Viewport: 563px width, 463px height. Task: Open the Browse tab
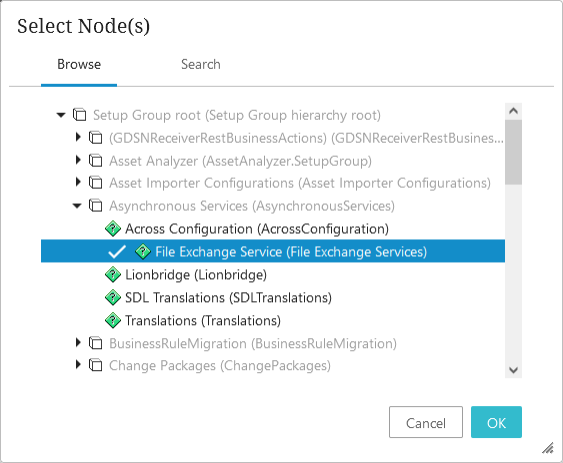click(79, 64)
